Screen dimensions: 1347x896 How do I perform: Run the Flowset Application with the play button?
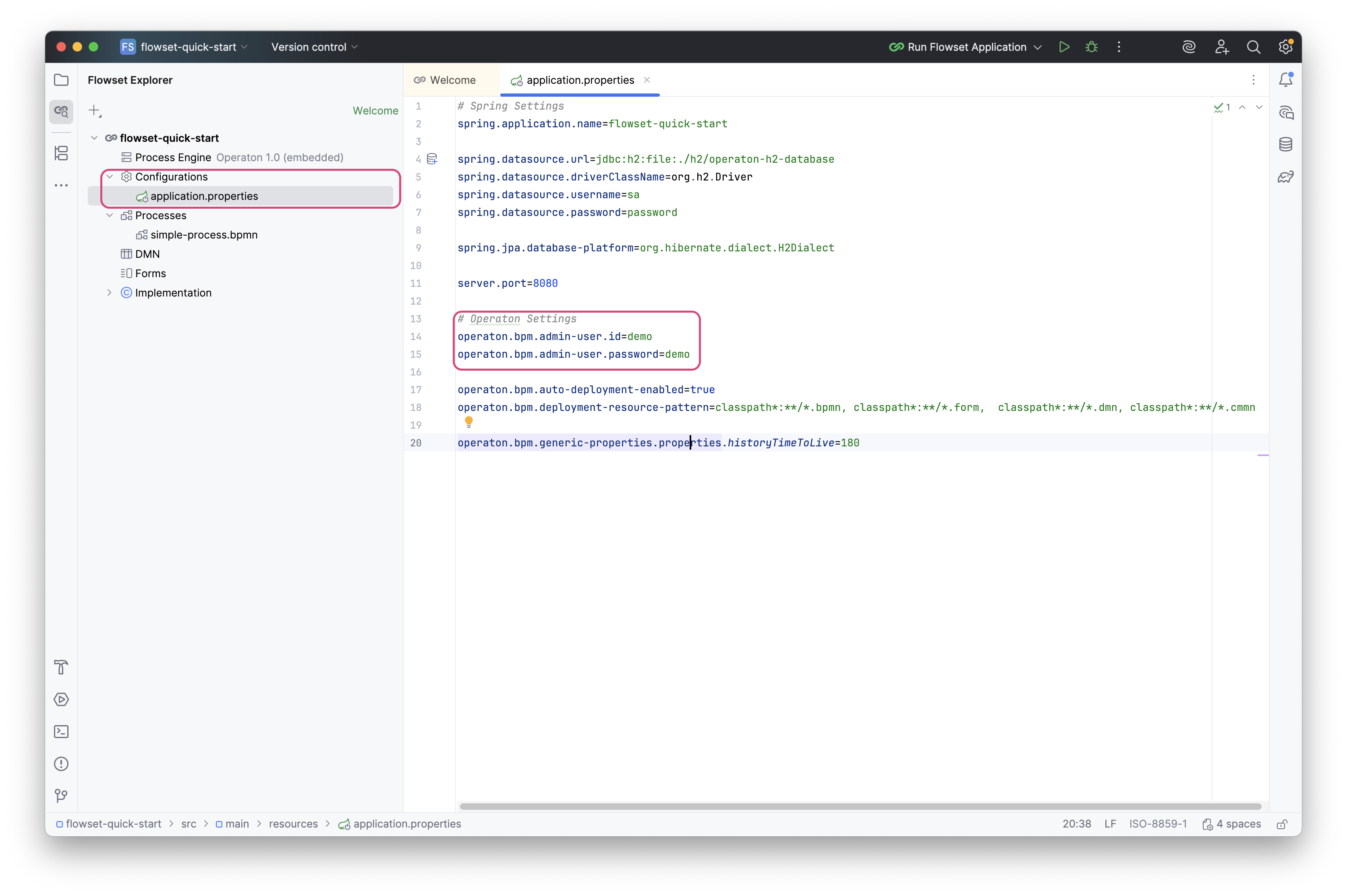tap(1064, 47)
